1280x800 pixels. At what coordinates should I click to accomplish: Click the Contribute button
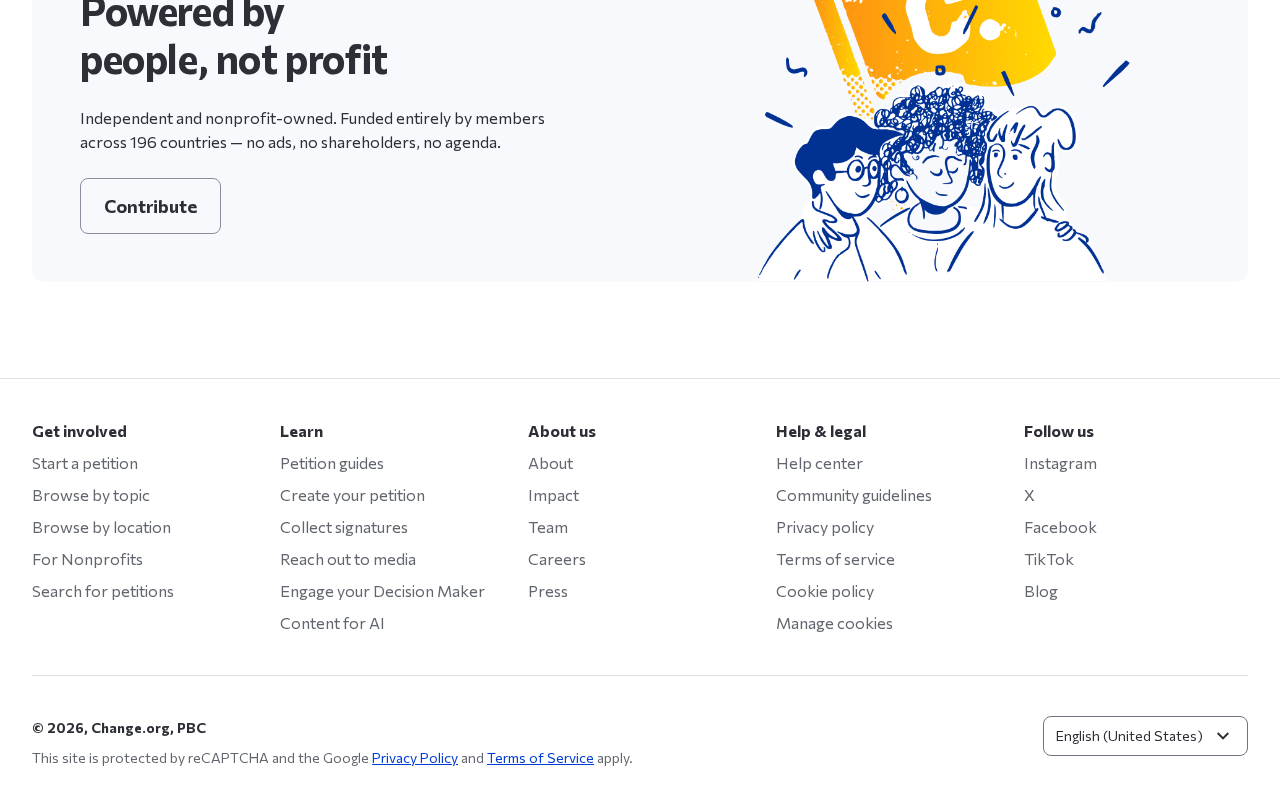[150, 206]
